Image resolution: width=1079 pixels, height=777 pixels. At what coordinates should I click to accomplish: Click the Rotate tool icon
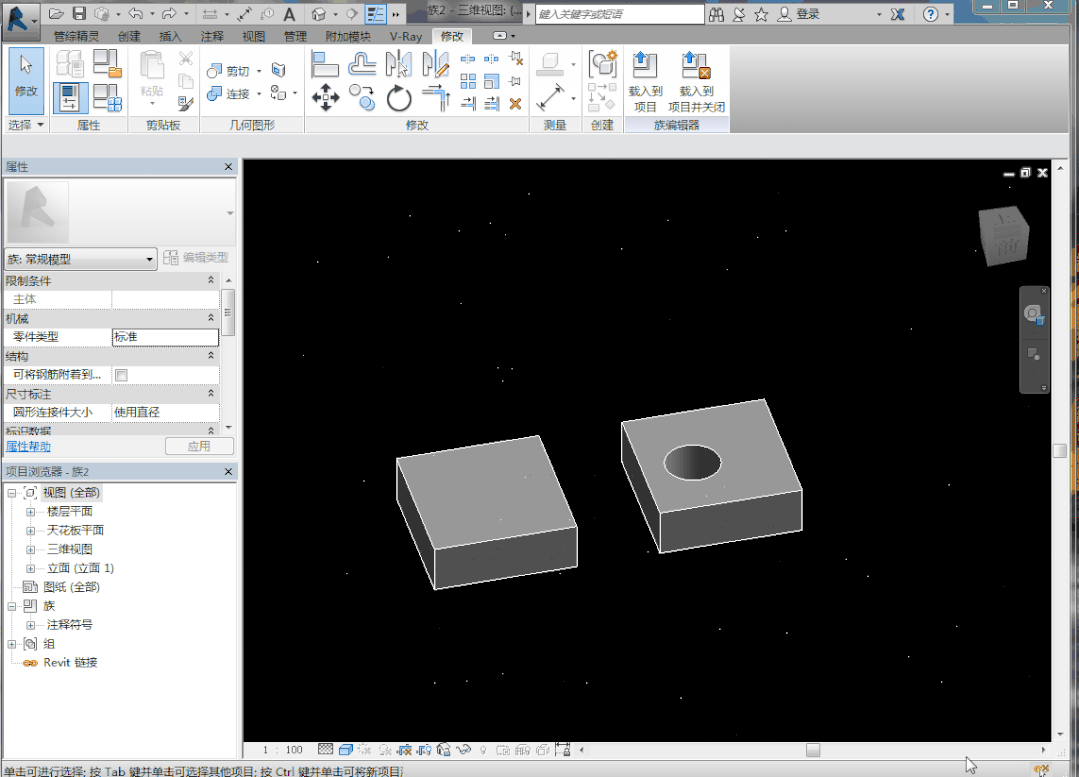(399, 98)
